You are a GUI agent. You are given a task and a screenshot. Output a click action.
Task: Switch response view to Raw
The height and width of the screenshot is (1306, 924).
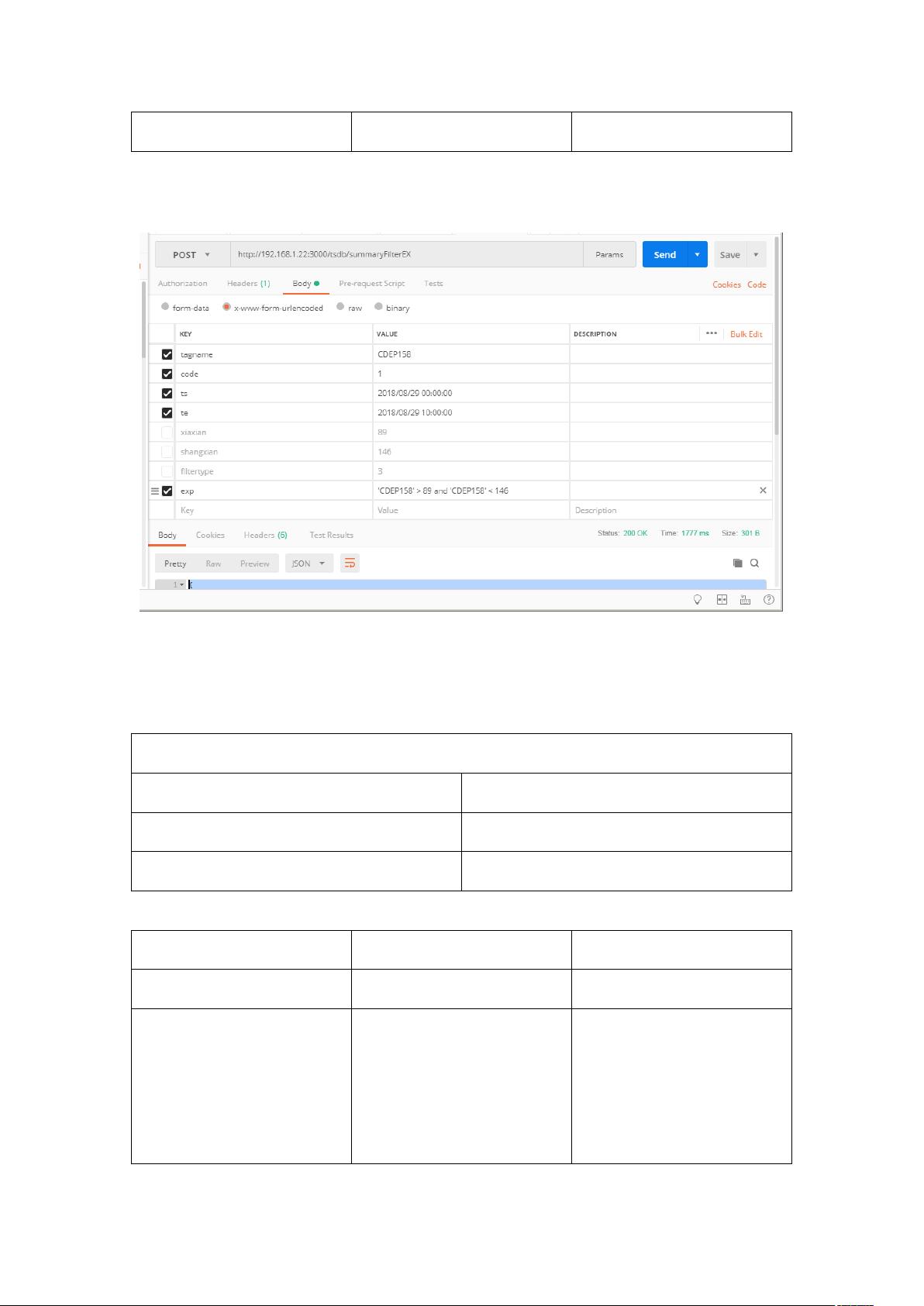tap(213, 563)
